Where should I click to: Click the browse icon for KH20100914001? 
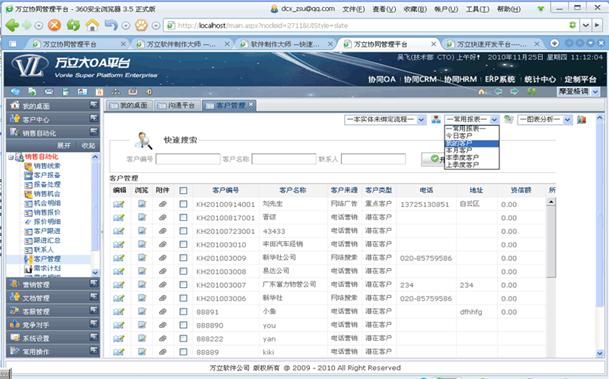tap(142, 204)
